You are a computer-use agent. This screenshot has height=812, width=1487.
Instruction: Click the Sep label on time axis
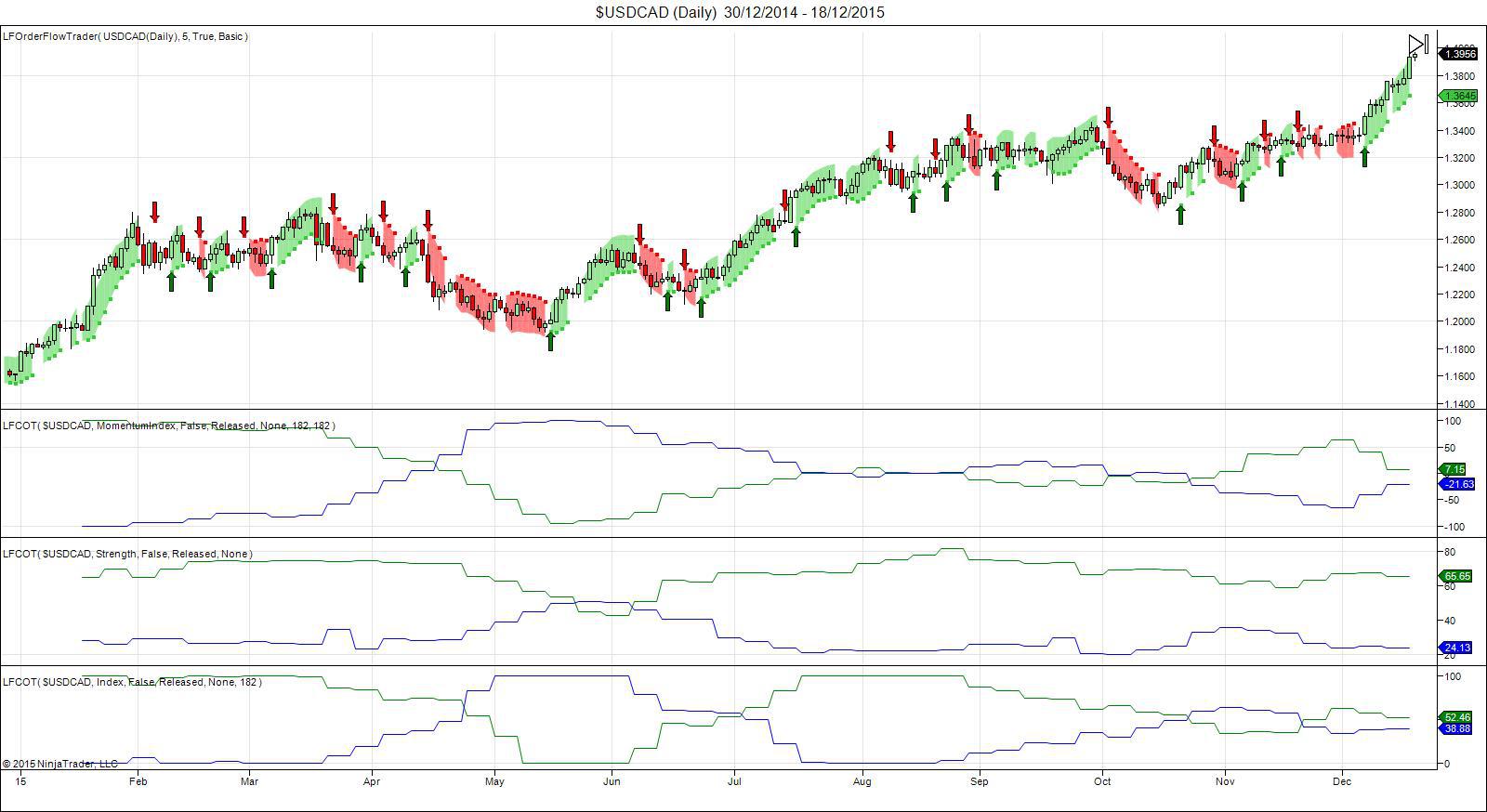pyautogui.click(x=979, y=782)
